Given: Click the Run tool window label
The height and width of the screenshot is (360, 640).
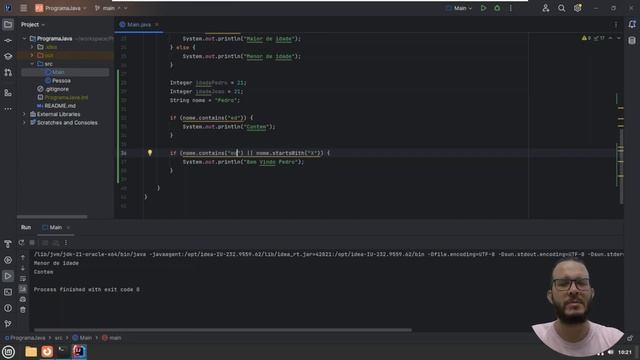Looking at the screenshot, I should pyautogui.click(x=26, y=227).
